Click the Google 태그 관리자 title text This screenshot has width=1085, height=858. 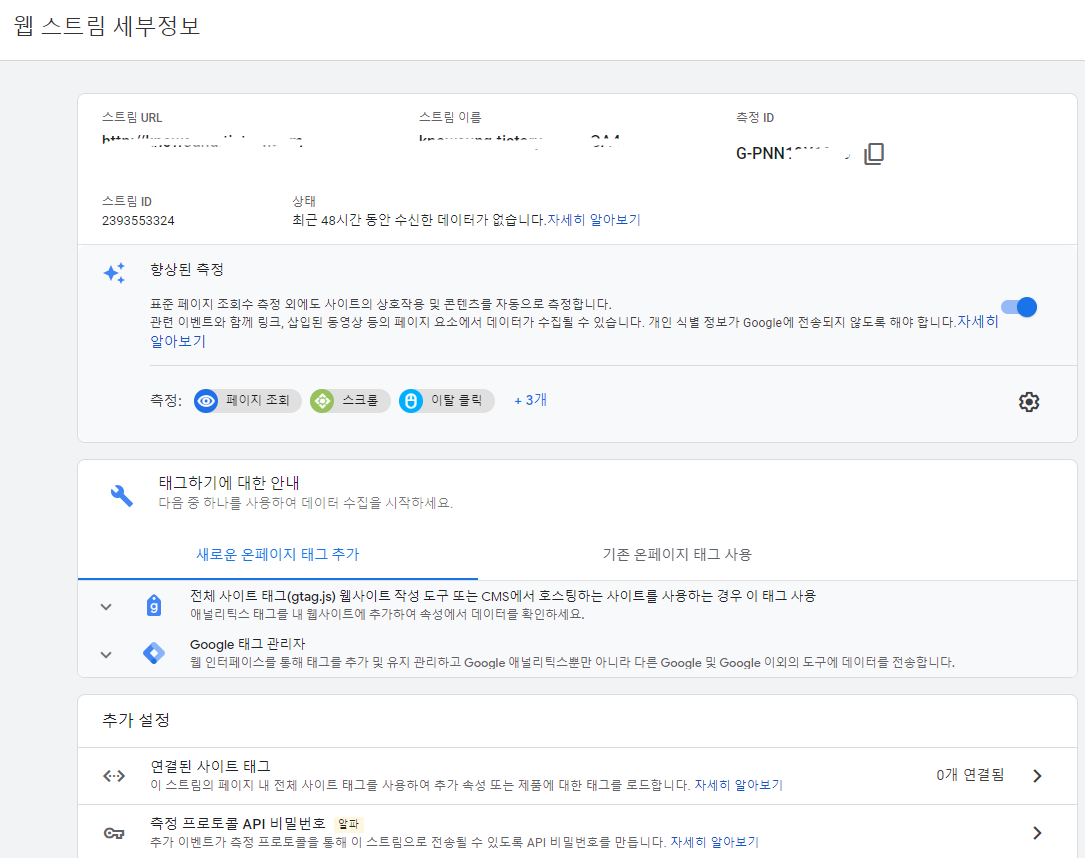point(248,644)
